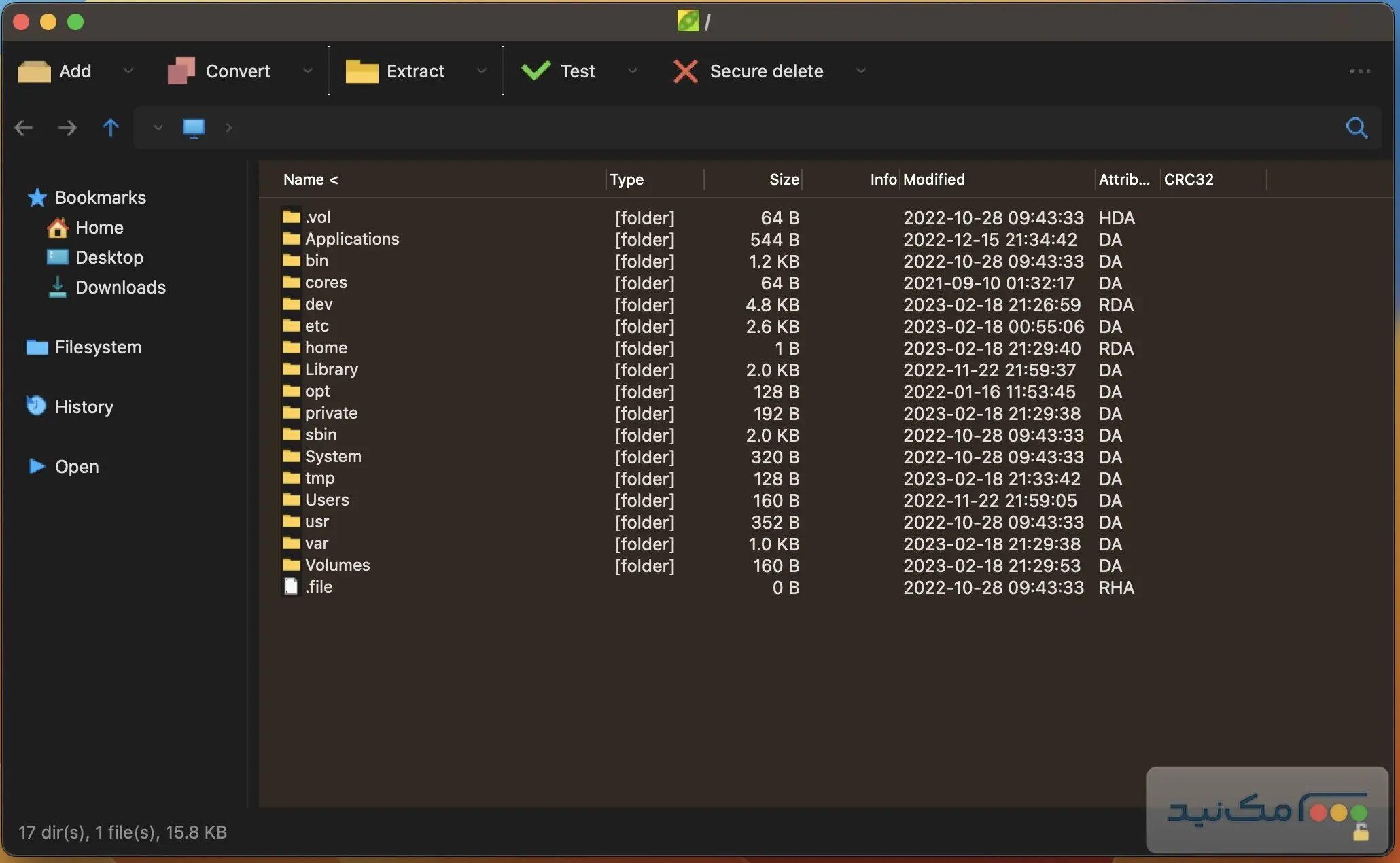
Task: Open the Downloads bookmark
Action: [120, 287]
